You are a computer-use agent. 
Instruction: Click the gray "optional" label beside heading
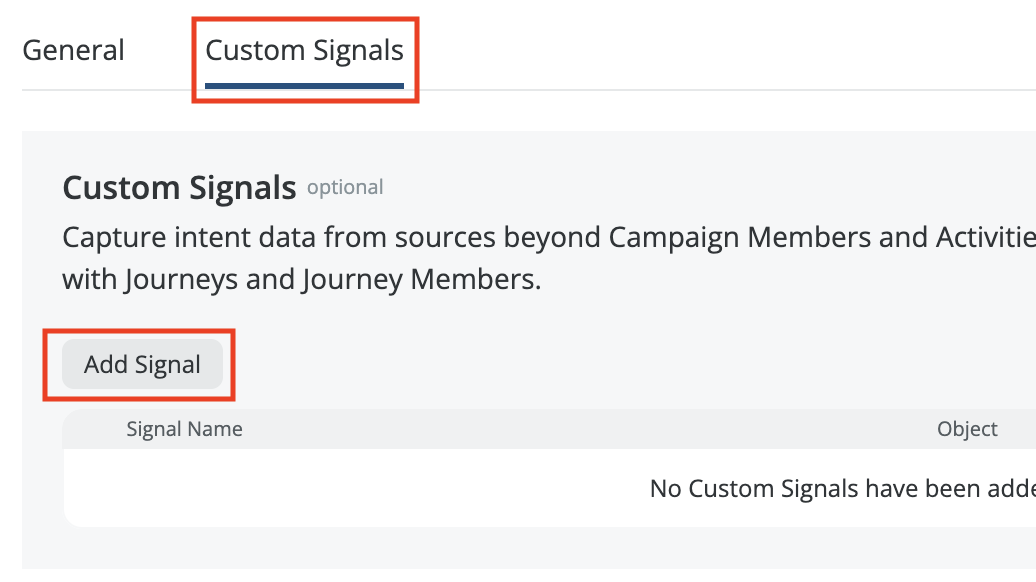point(345,187)
